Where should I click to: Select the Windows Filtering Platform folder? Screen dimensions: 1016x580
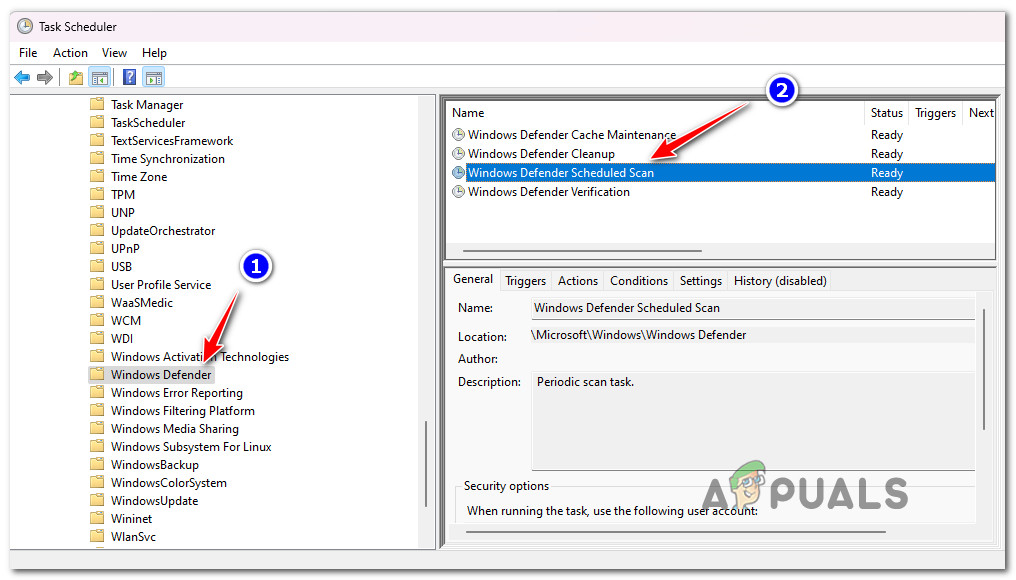pos(183,411)
